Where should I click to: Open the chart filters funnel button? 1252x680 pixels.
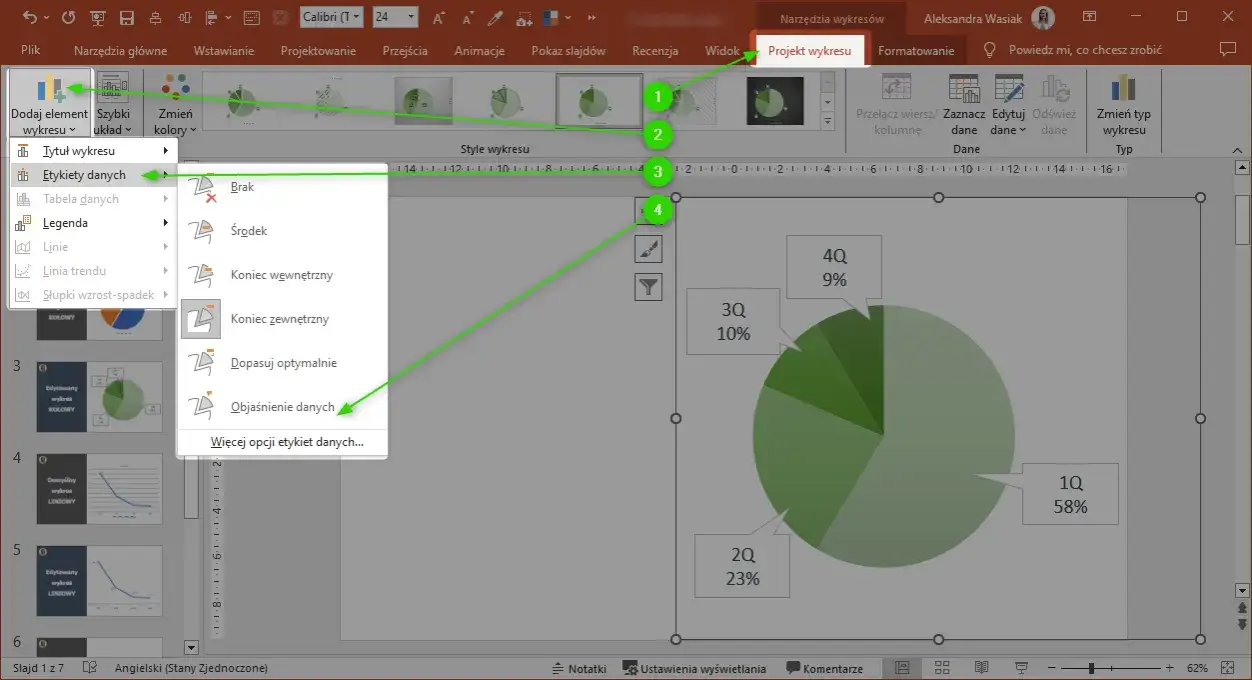(648, 288)
